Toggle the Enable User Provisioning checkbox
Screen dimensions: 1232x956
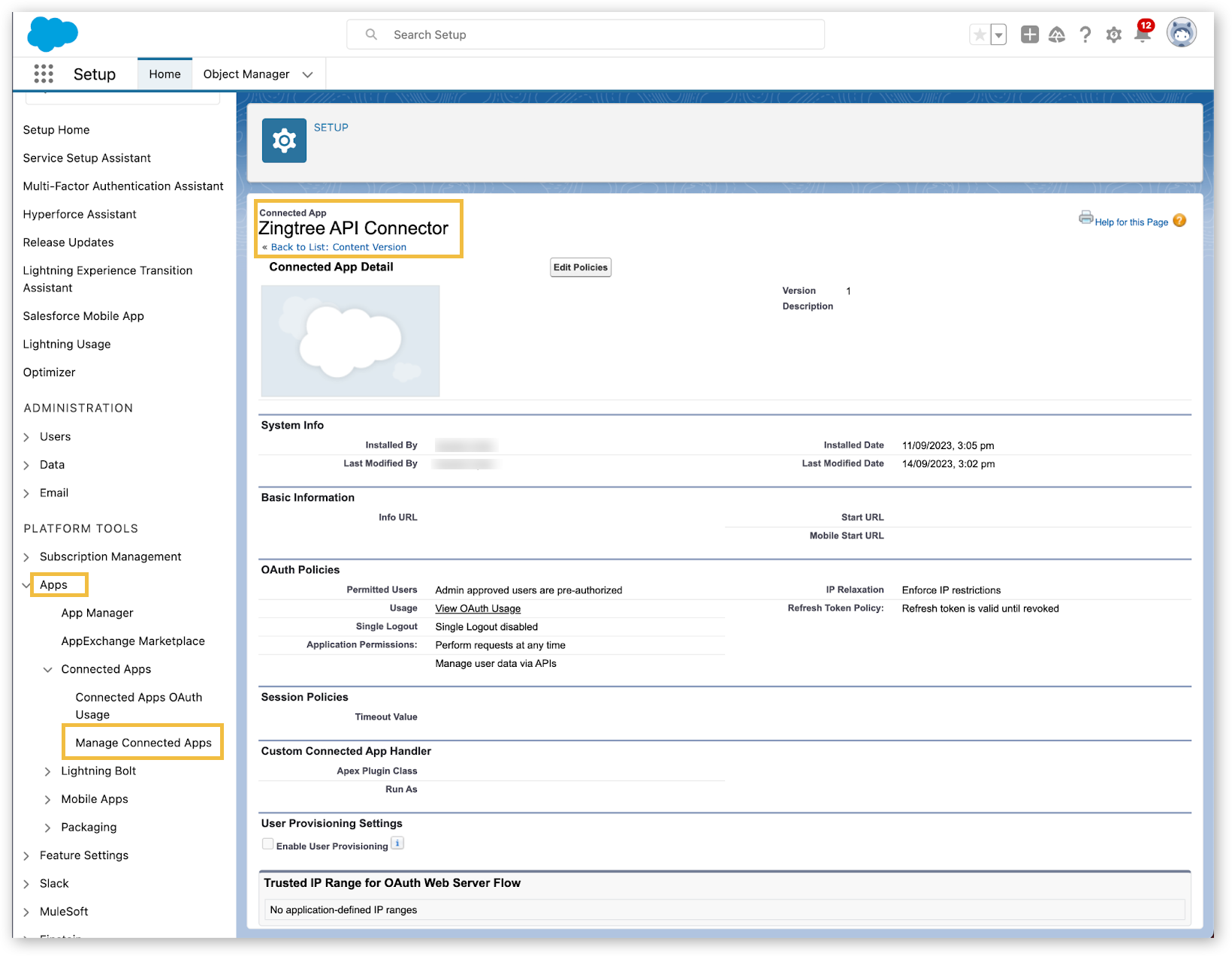(267, 844)
